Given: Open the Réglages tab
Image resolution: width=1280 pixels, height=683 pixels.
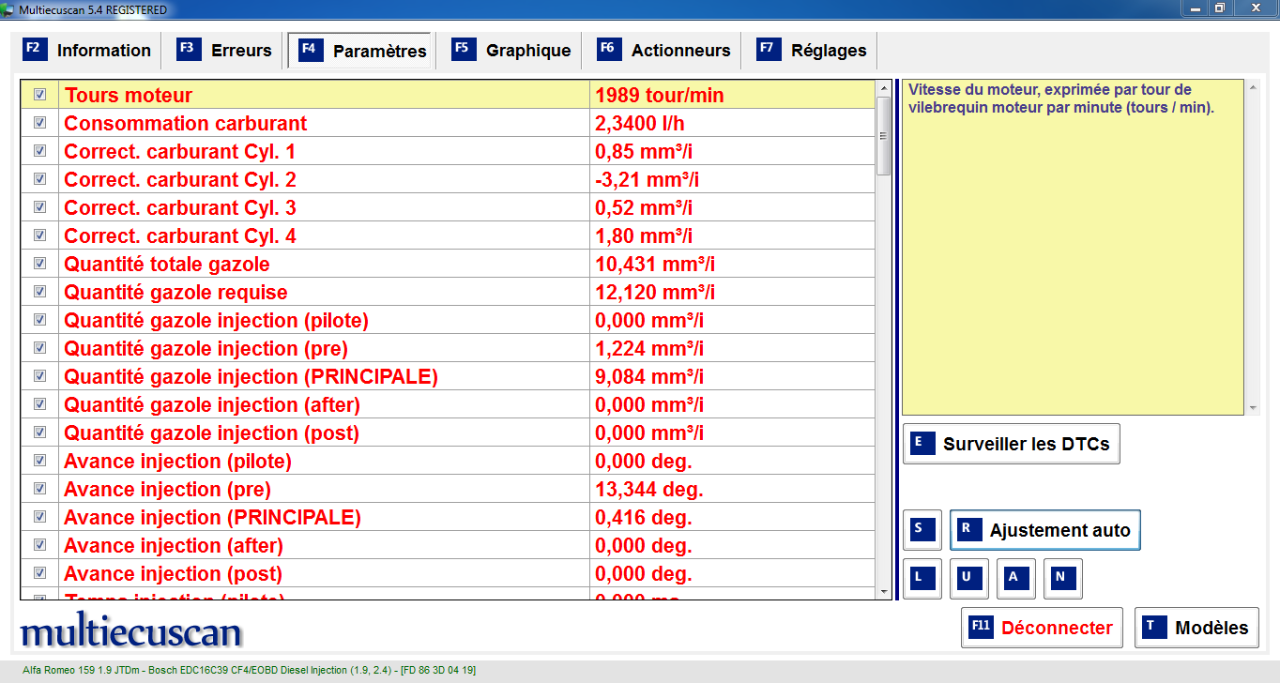Looking at the screenshot, I should (812, 50).
